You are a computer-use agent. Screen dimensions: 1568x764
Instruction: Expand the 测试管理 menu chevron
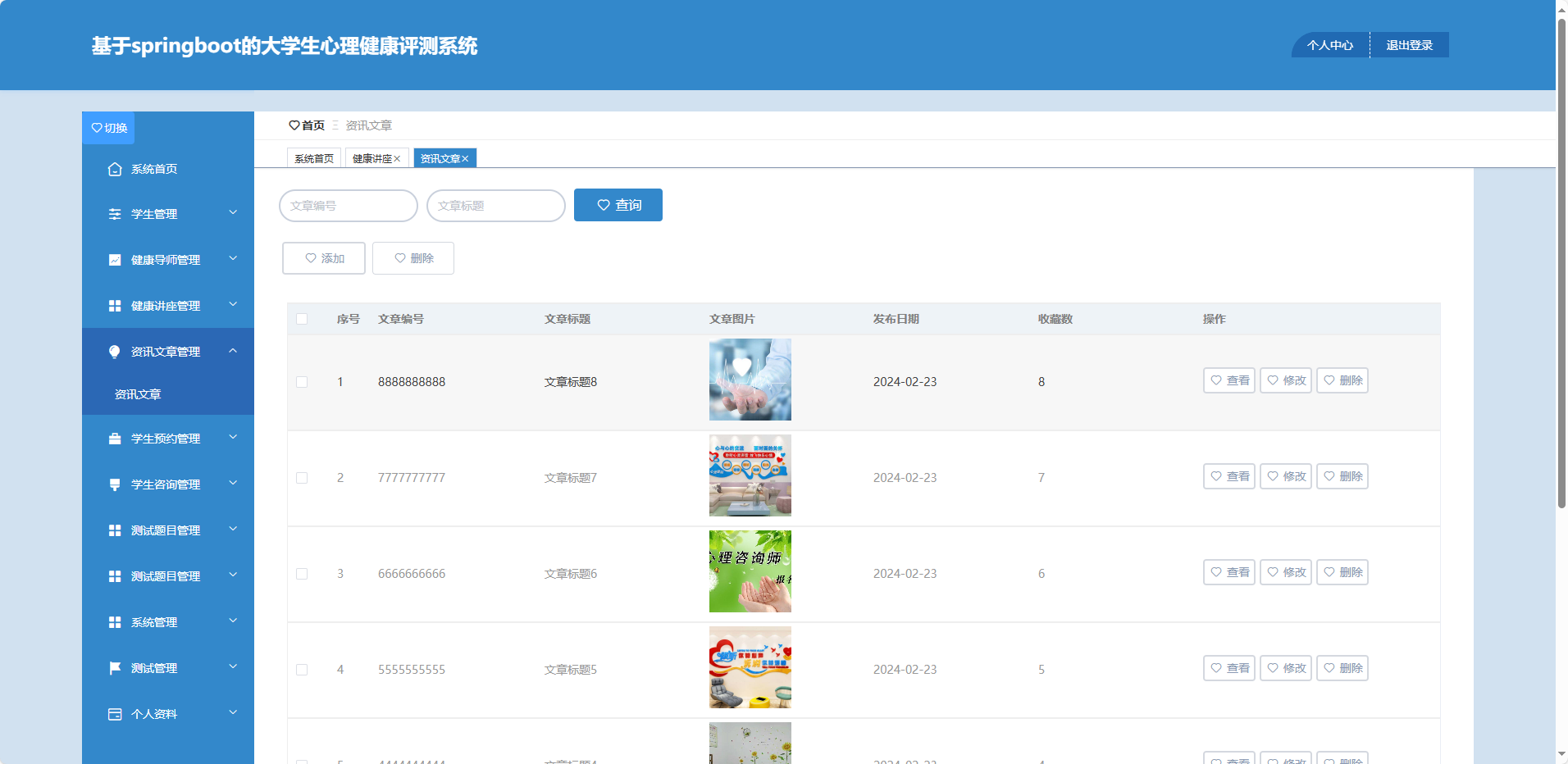point(233,667)
